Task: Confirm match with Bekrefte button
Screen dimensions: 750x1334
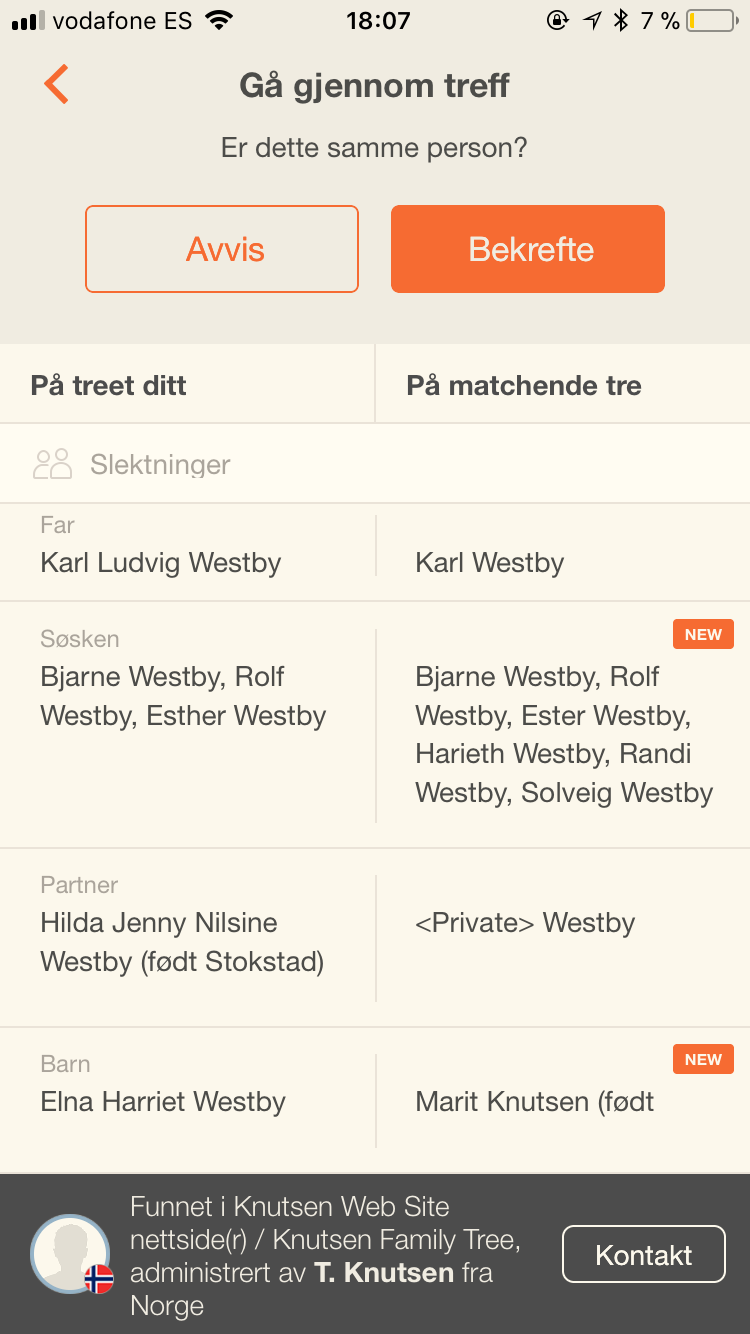Action: coord(528,249)
